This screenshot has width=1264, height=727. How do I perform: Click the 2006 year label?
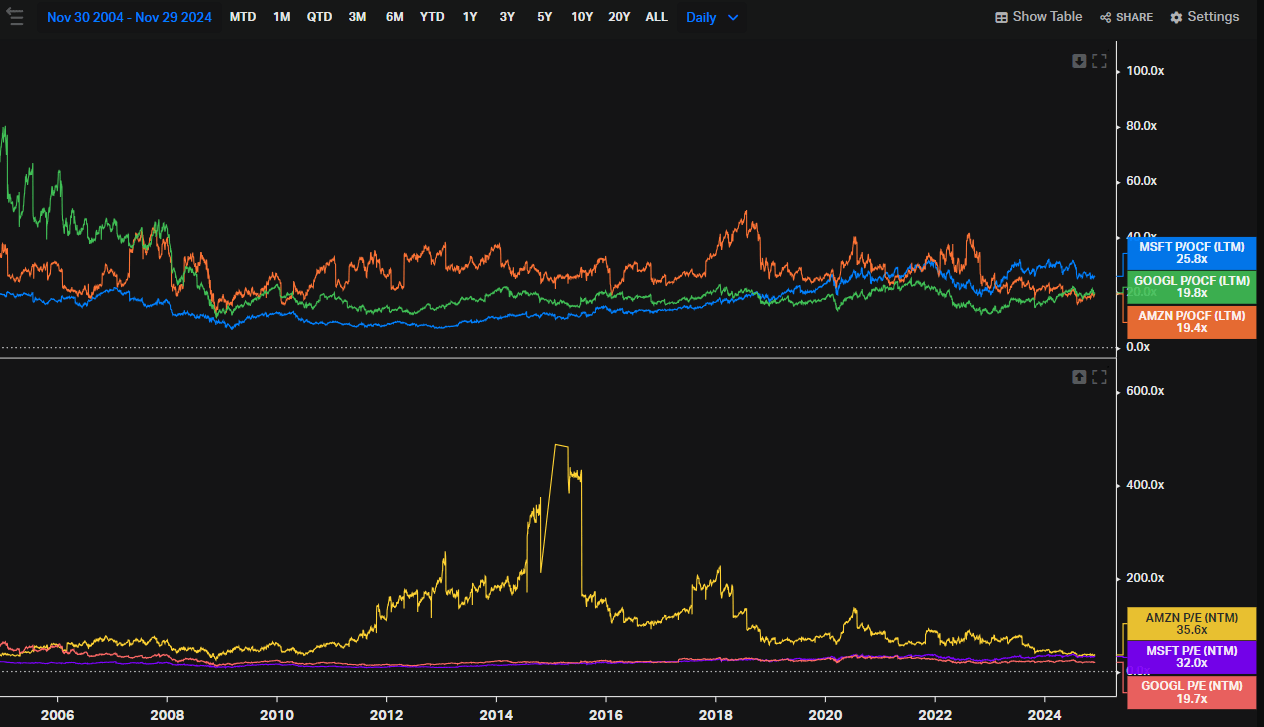coord(57,715)
